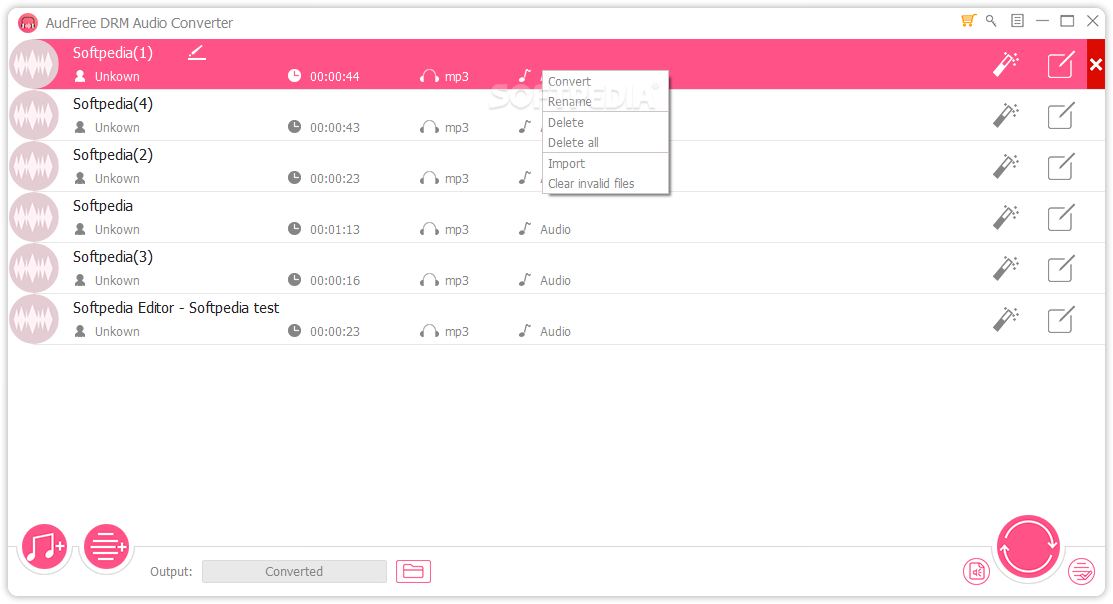Click the Audio label in Softpedia(3) row
Viewport: 1113px width, 604px height.
tap(555, 281)
